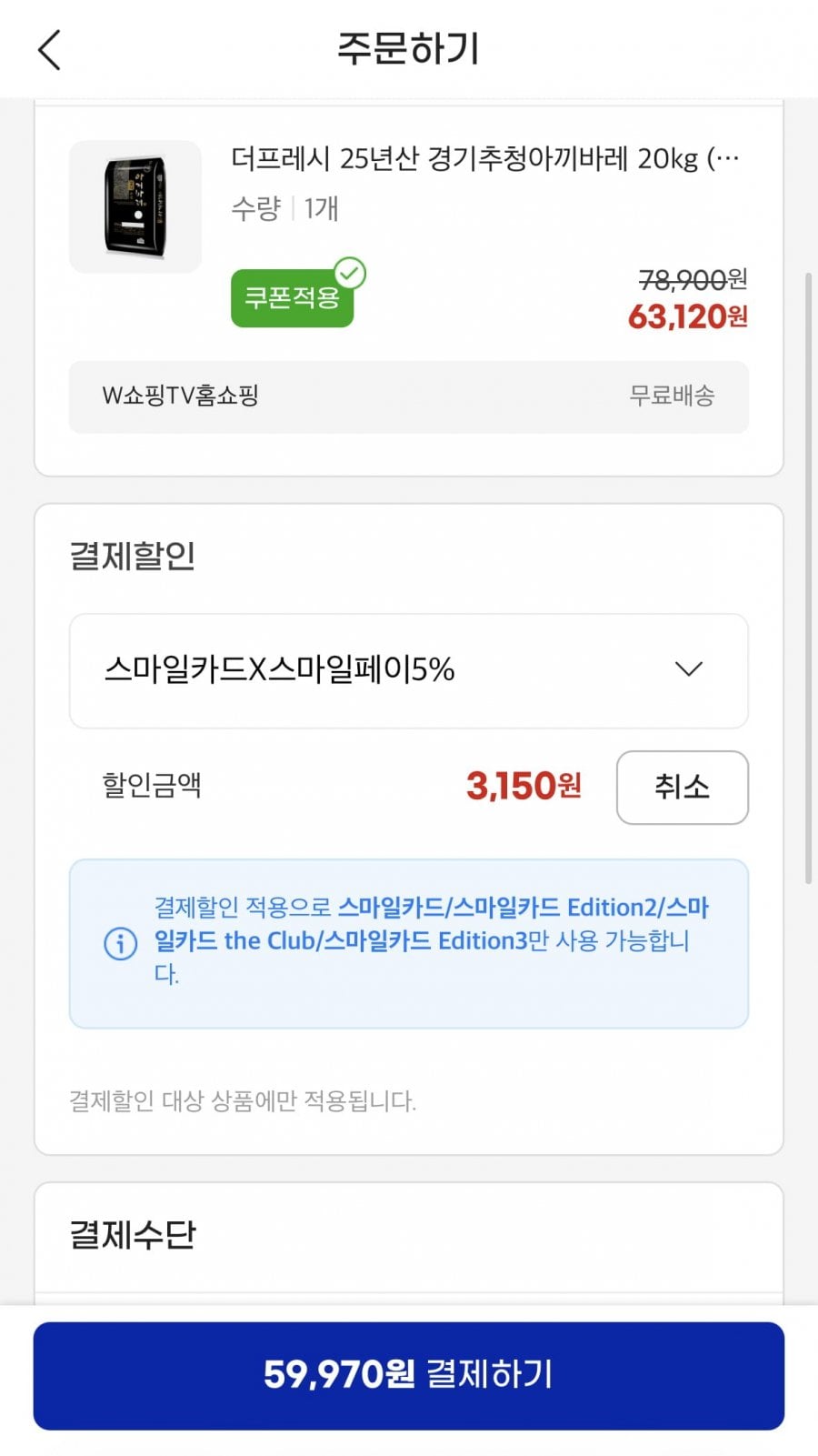The width and height of the screenshot is (818, 1456).
Task: Click the 결제할인 section heading
Action: pos(133,556)
